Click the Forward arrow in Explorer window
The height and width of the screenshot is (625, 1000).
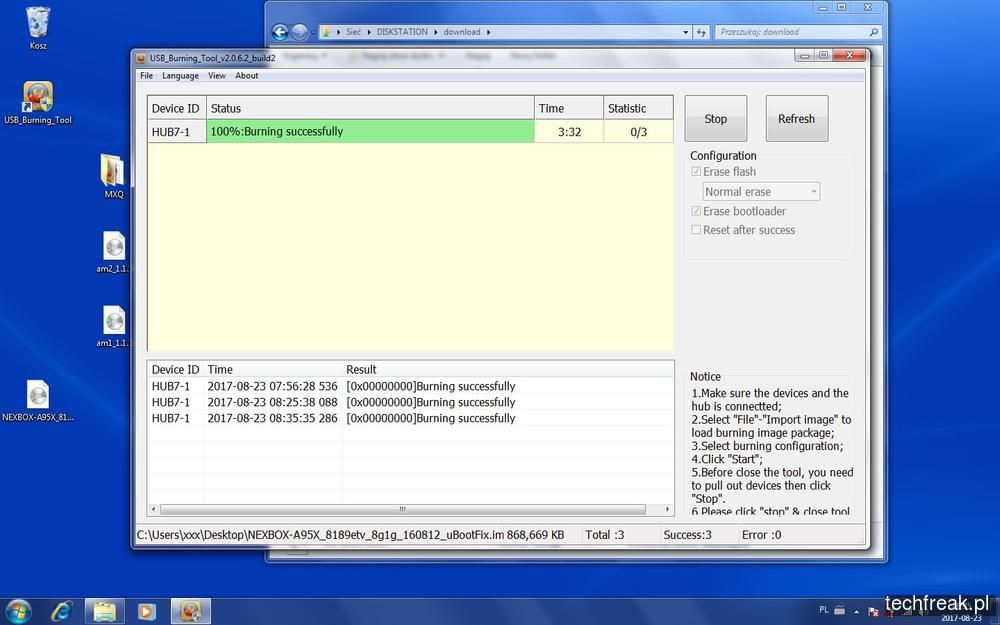tap(299, 32)
